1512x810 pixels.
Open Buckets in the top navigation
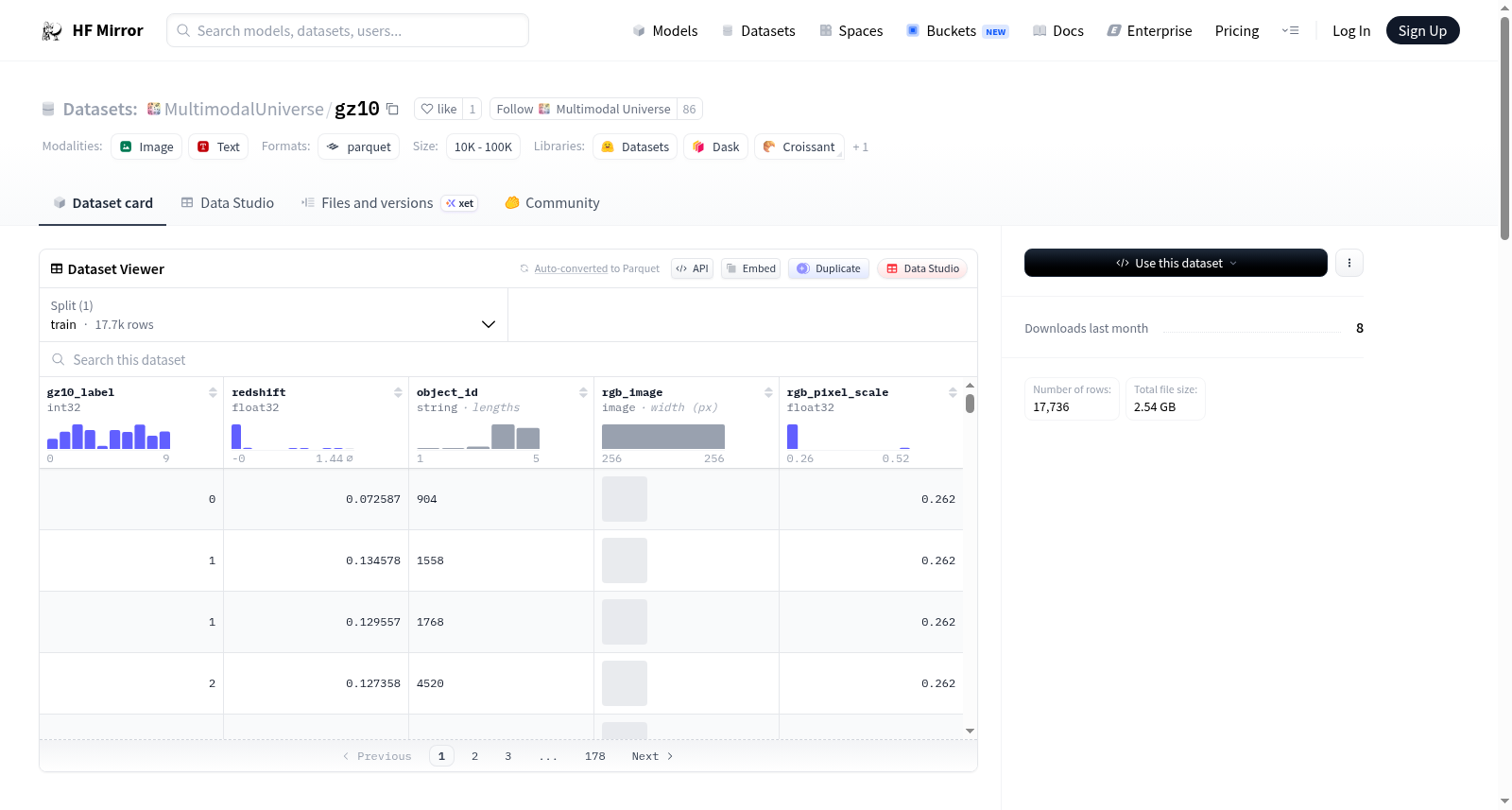click(x=957, y=31)
